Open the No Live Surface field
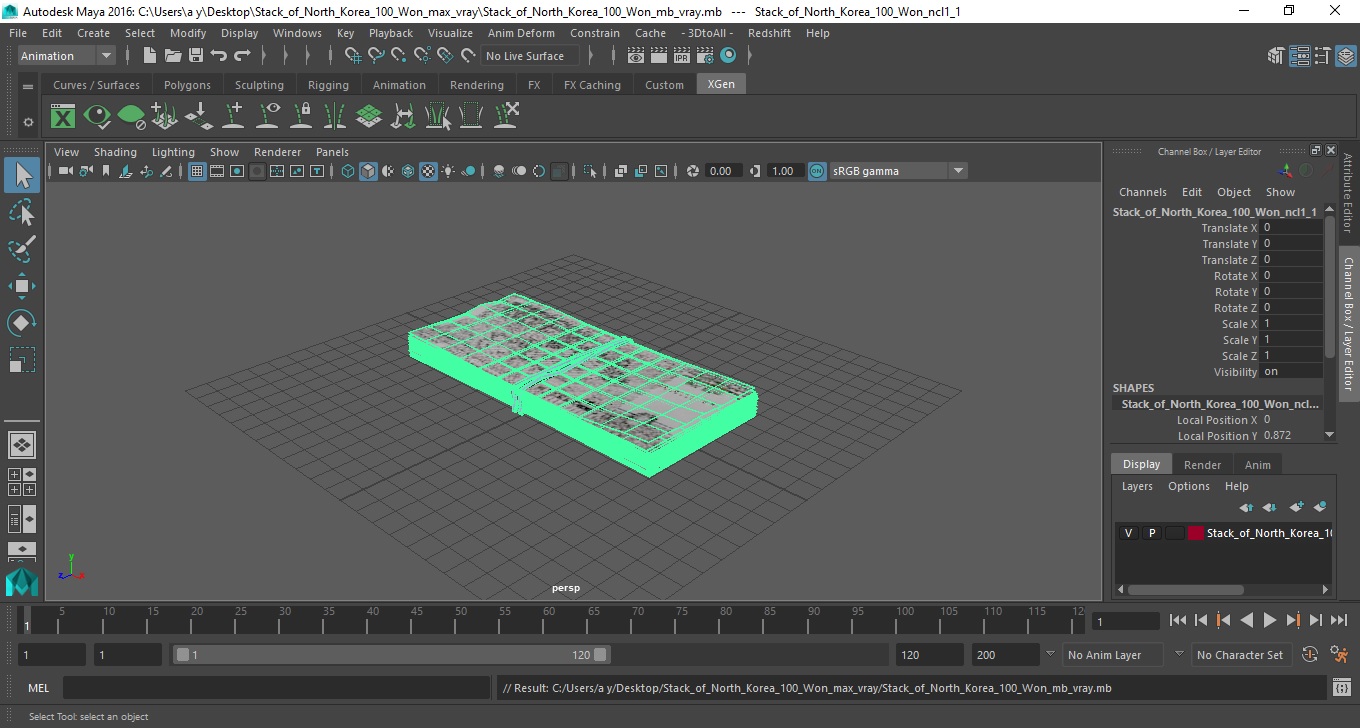This screenshot has height=728, width=1360. [x=530, y=56]
